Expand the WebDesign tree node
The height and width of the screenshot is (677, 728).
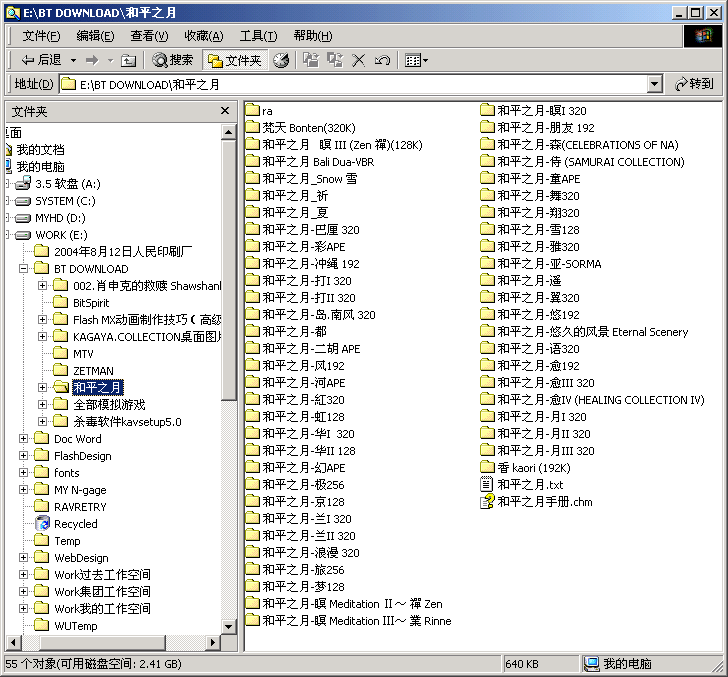point(23,558)
